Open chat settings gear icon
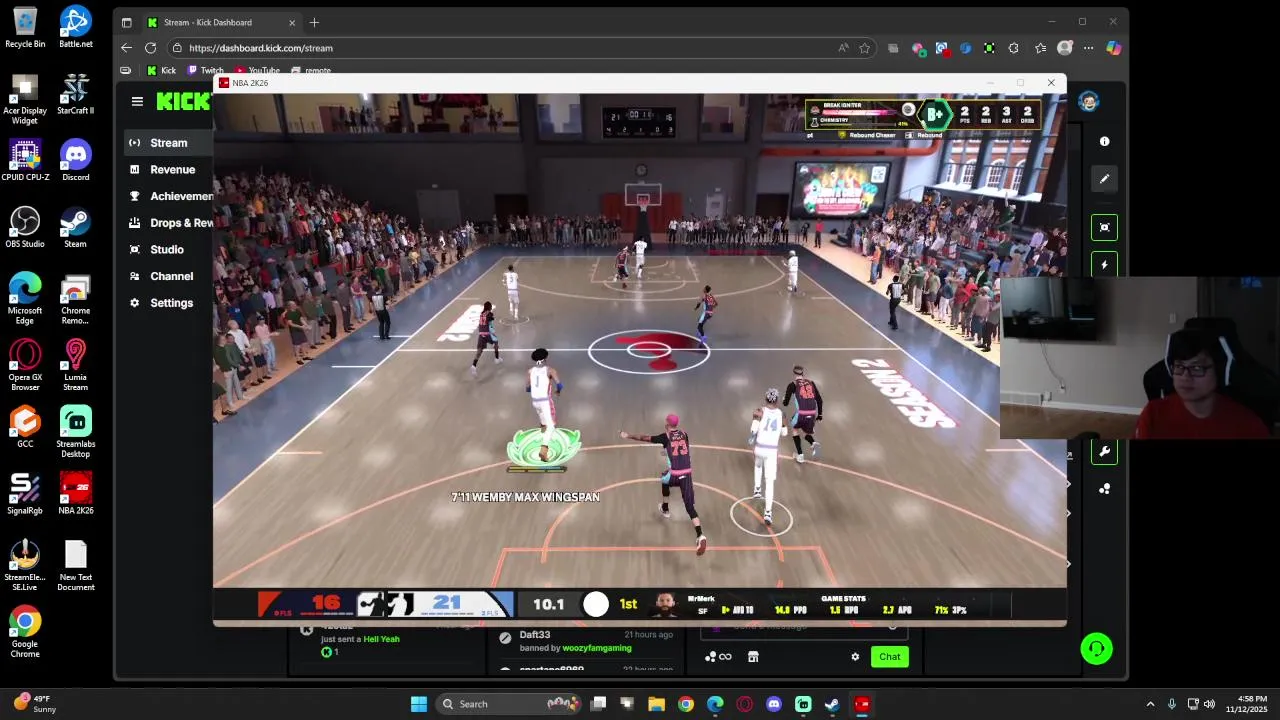1280x720 pixels. (855, 657)
